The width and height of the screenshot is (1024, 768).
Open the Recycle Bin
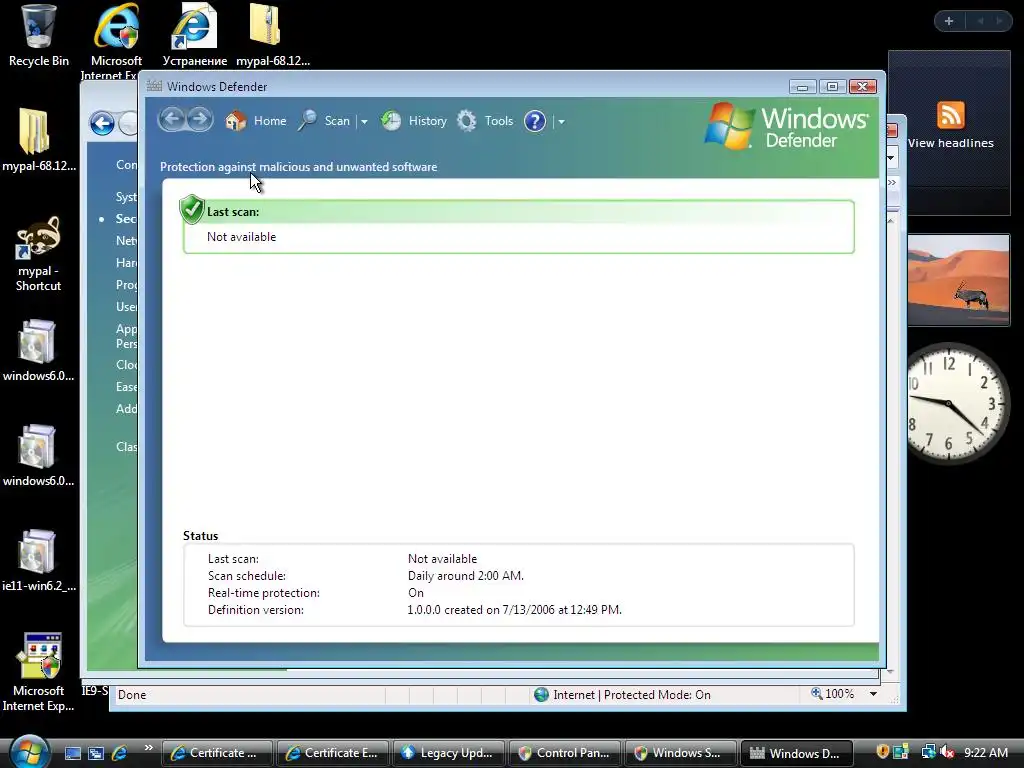[39, 35]
